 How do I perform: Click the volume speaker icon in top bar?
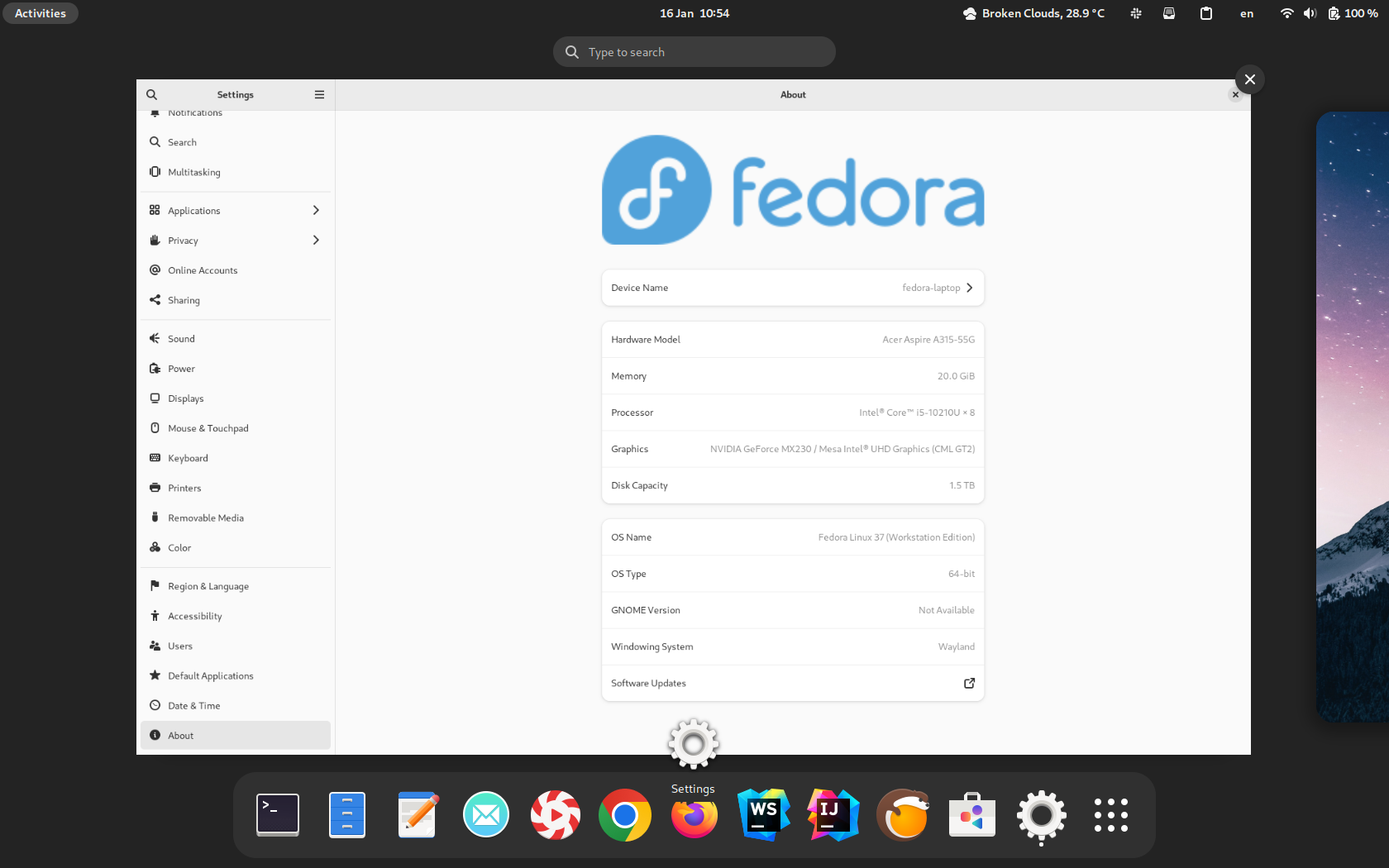(1310, 13)
